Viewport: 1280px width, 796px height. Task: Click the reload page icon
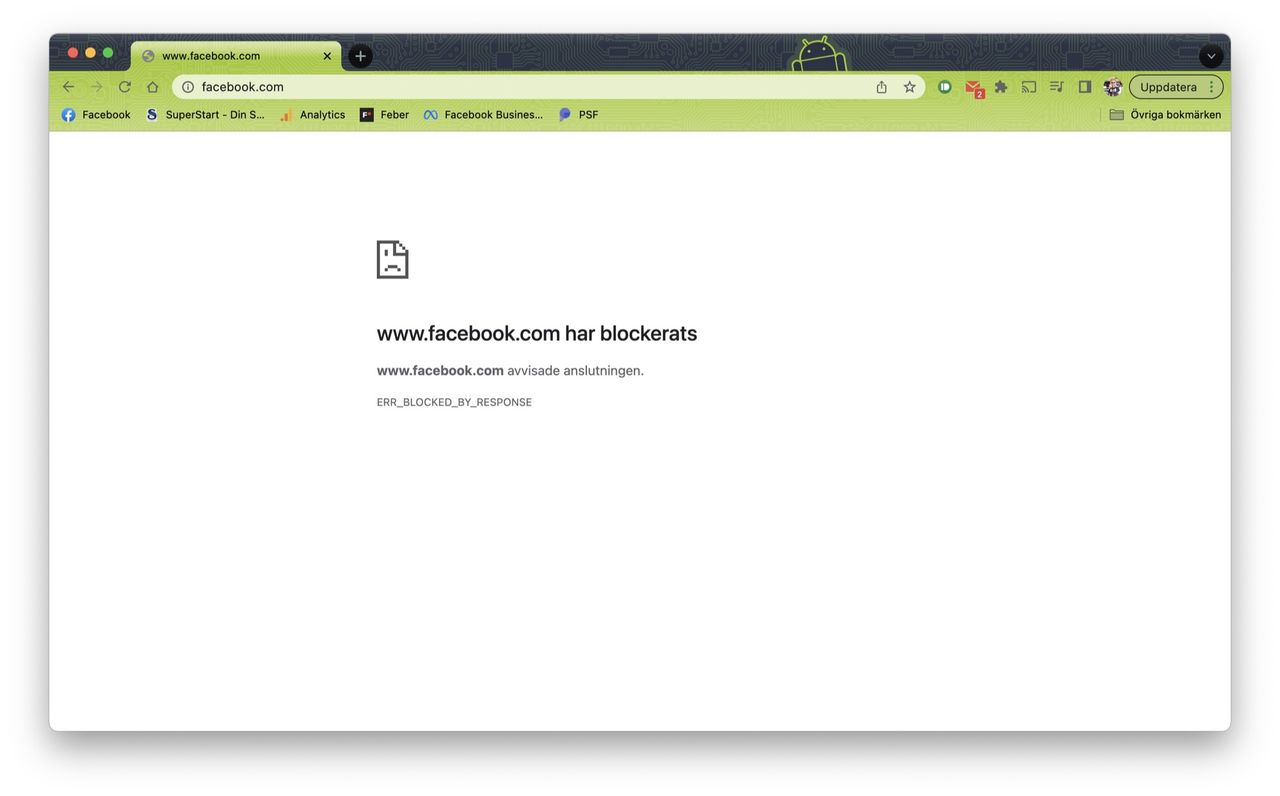(x=125, y=87)
